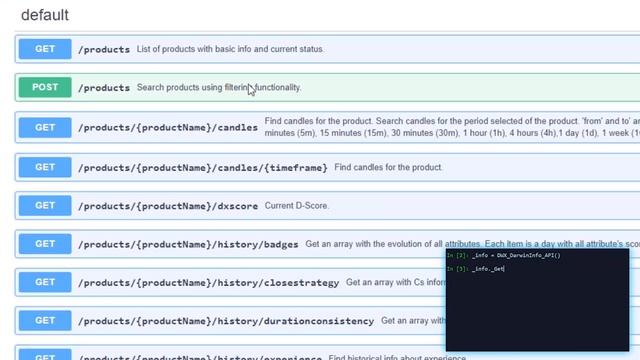Screen dimensions: 640x360
Task: Click the _info._Get input line in terminal
Action: (476, 269)
